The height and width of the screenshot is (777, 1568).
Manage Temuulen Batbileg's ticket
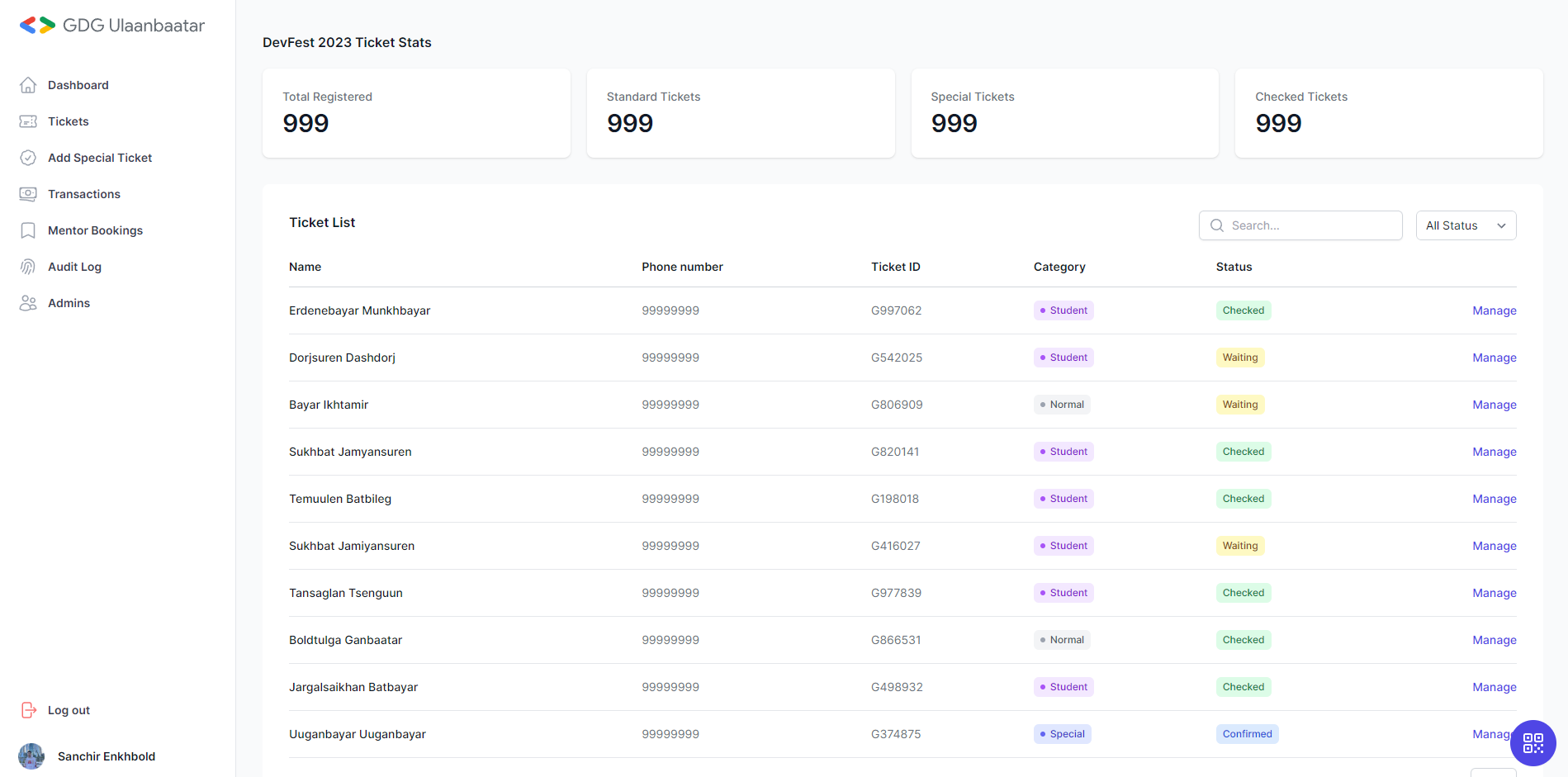pyautogui.click(x=1494, y=499)
